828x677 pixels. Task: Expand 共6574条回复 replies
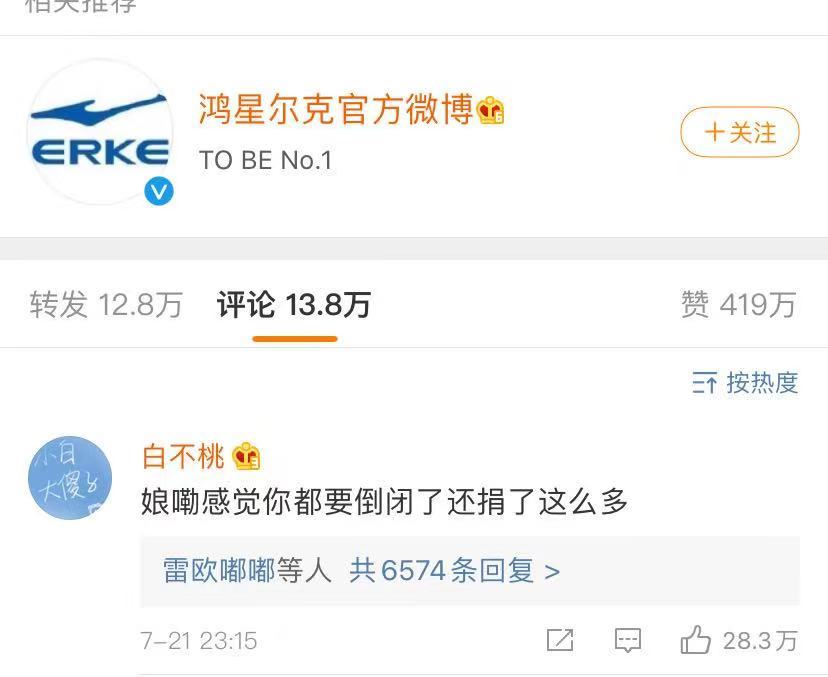(454, 571)
